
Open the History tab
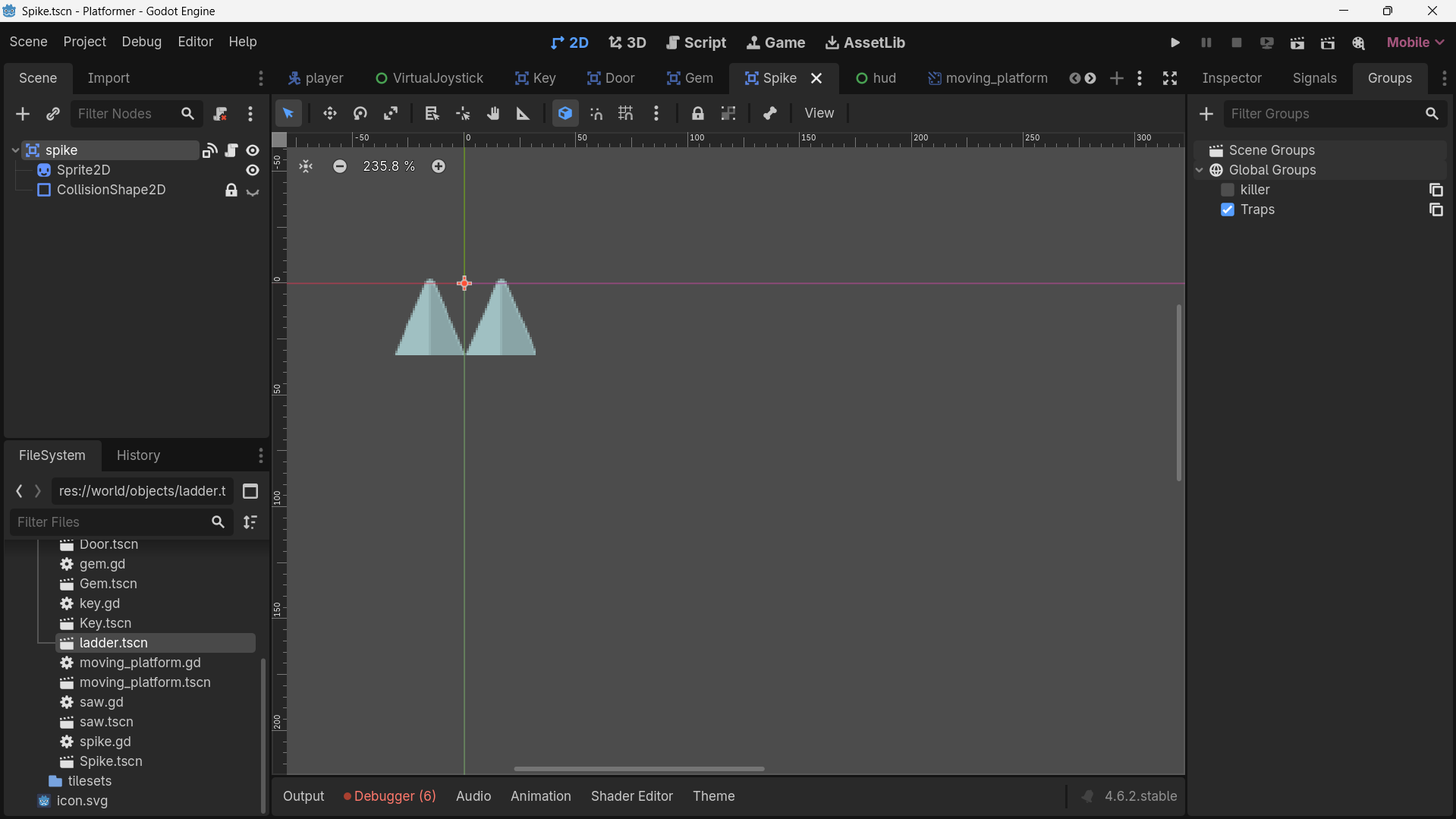tap(138, 455)
